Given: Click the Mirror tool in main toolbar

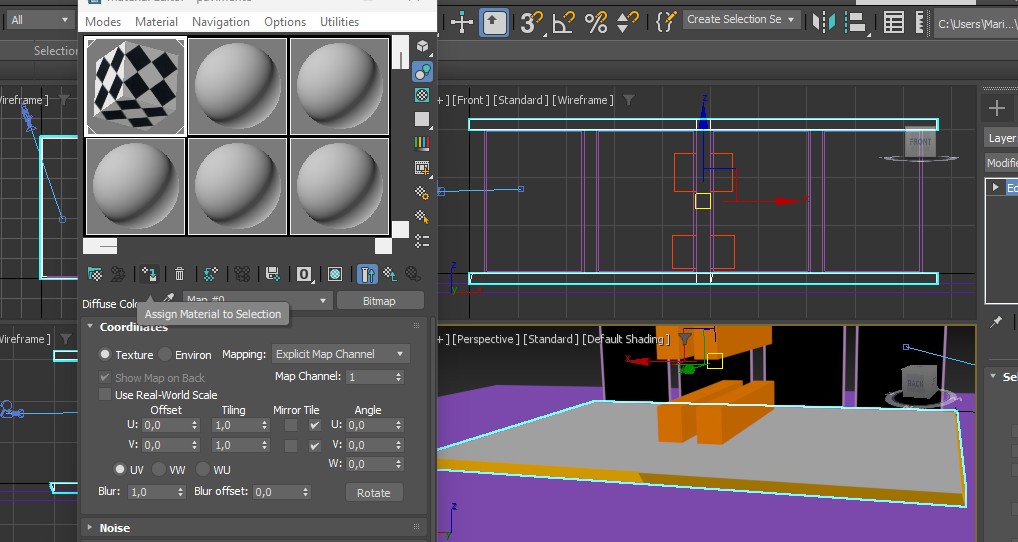Looking at the screenshot, I should click(825, 21).
